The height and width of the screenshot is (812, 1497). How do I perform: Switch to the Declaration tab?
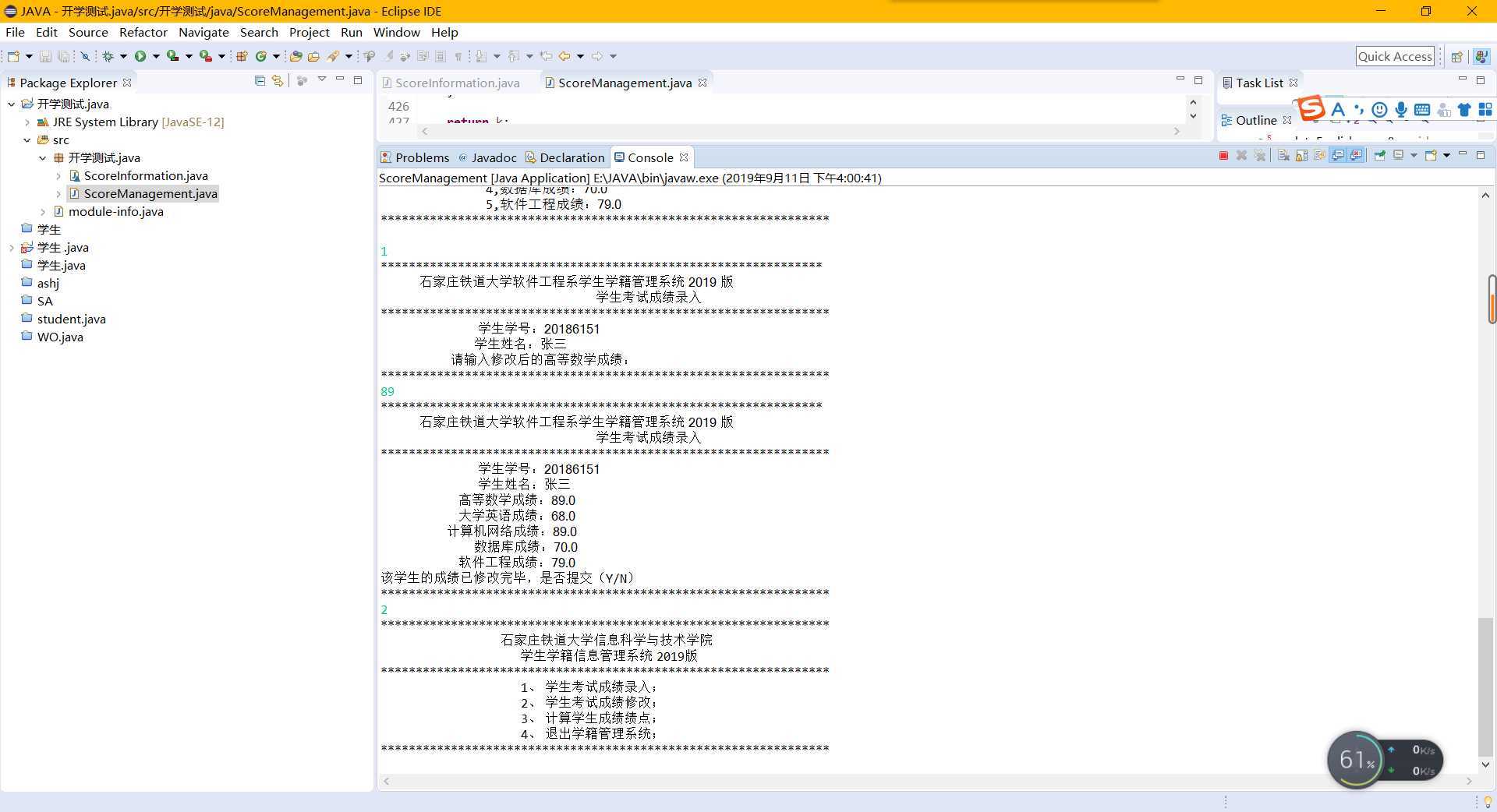(x=564, y=157)
